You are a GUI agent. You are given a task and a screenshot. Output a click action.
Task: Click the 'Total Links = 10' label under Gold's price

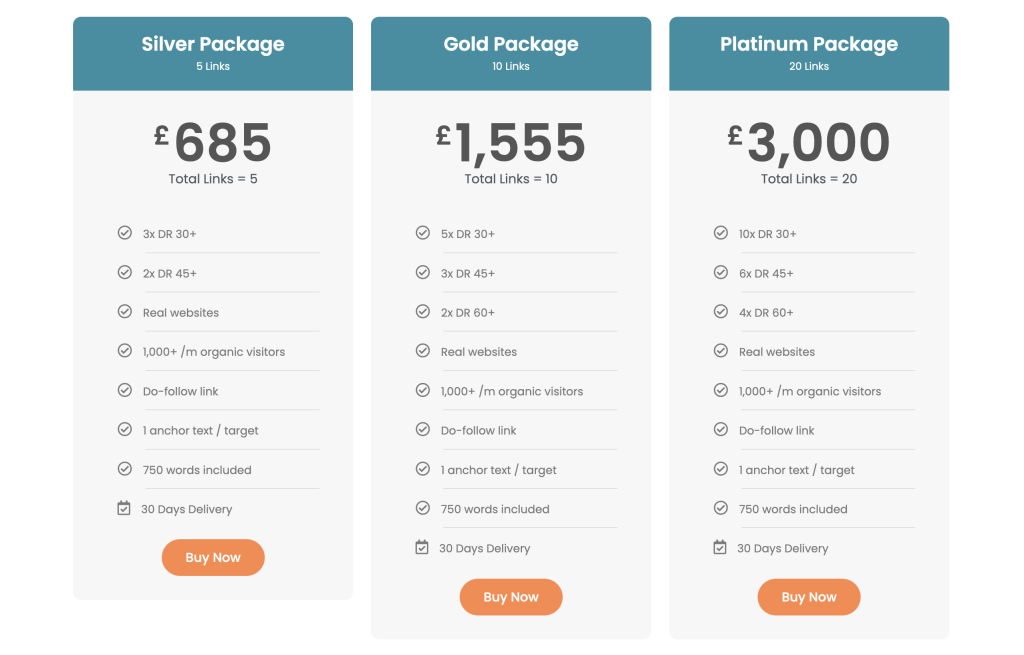pyautogui.click(x=511, y=179)
